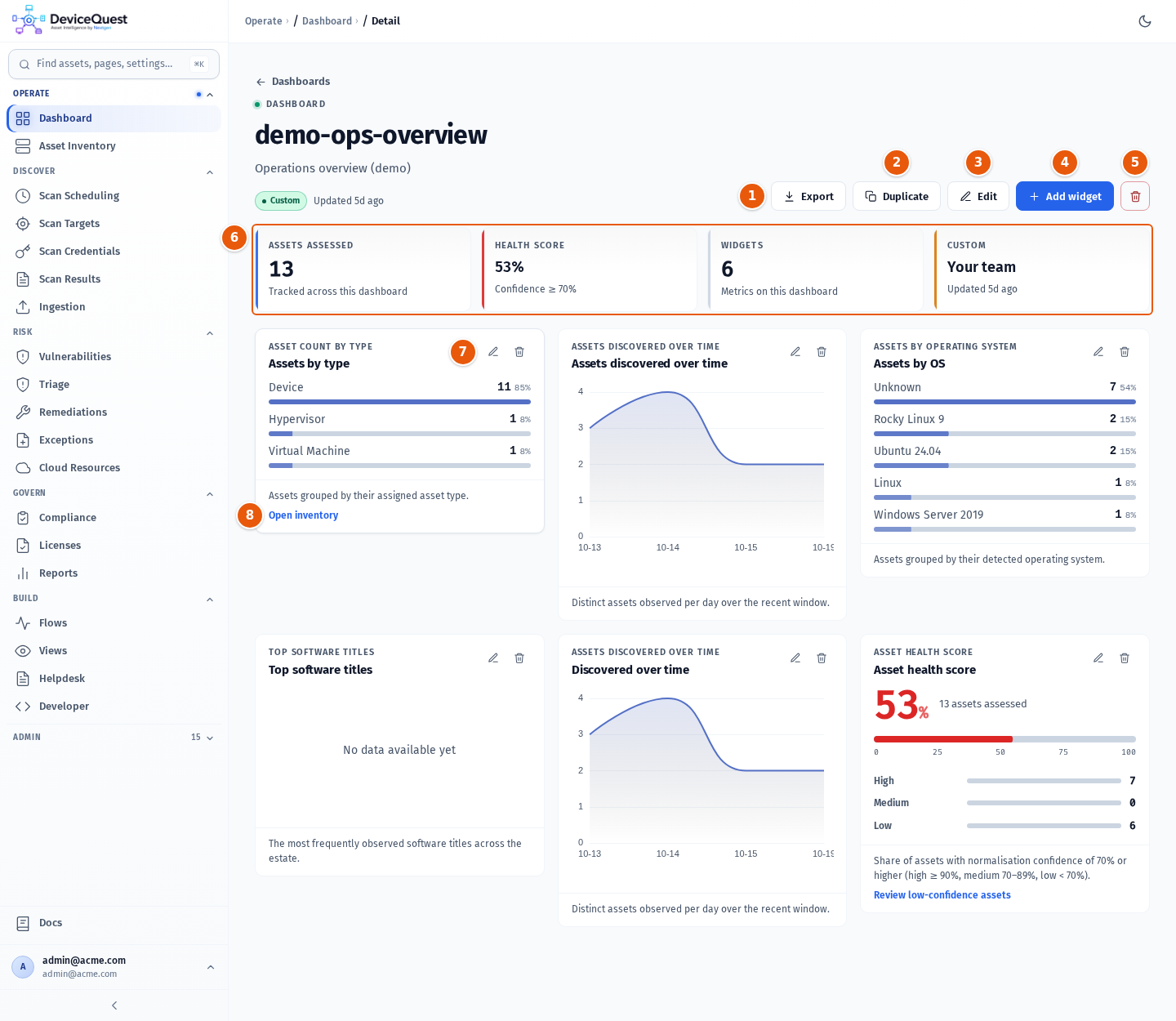Delete the Assets by OS widget
The height and width of the screenshot is (1021, 1176).
coord(1125,352)
